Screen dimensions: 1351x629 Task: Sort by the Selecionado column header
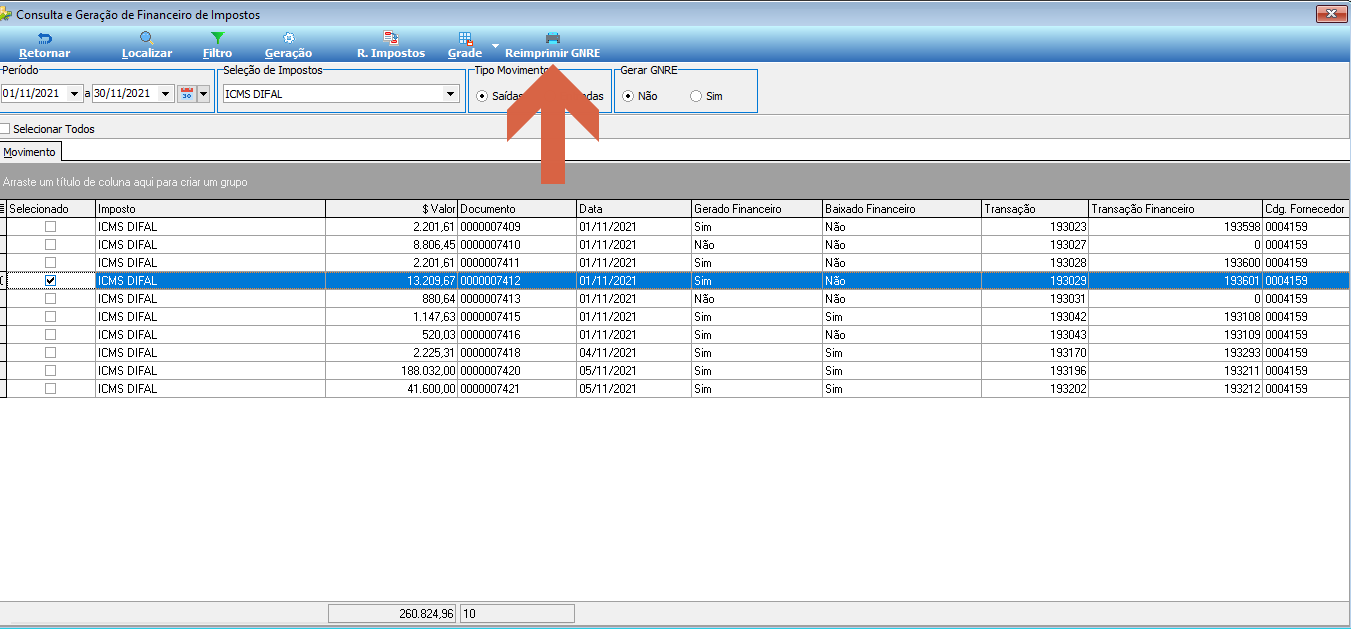click(x=51, y=209)
